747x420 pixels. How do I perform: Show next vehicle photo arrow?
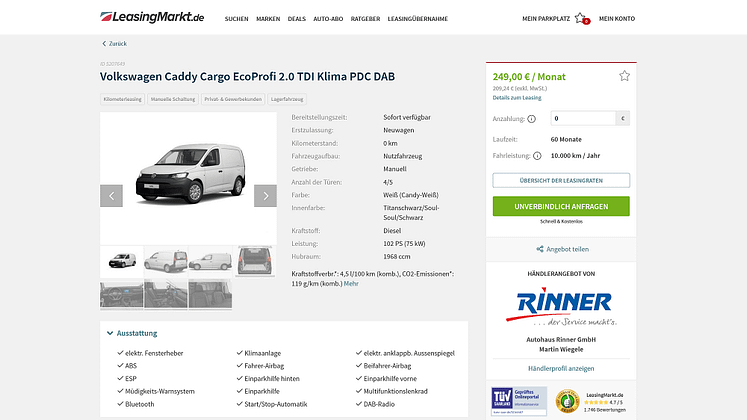coord(265,196)
